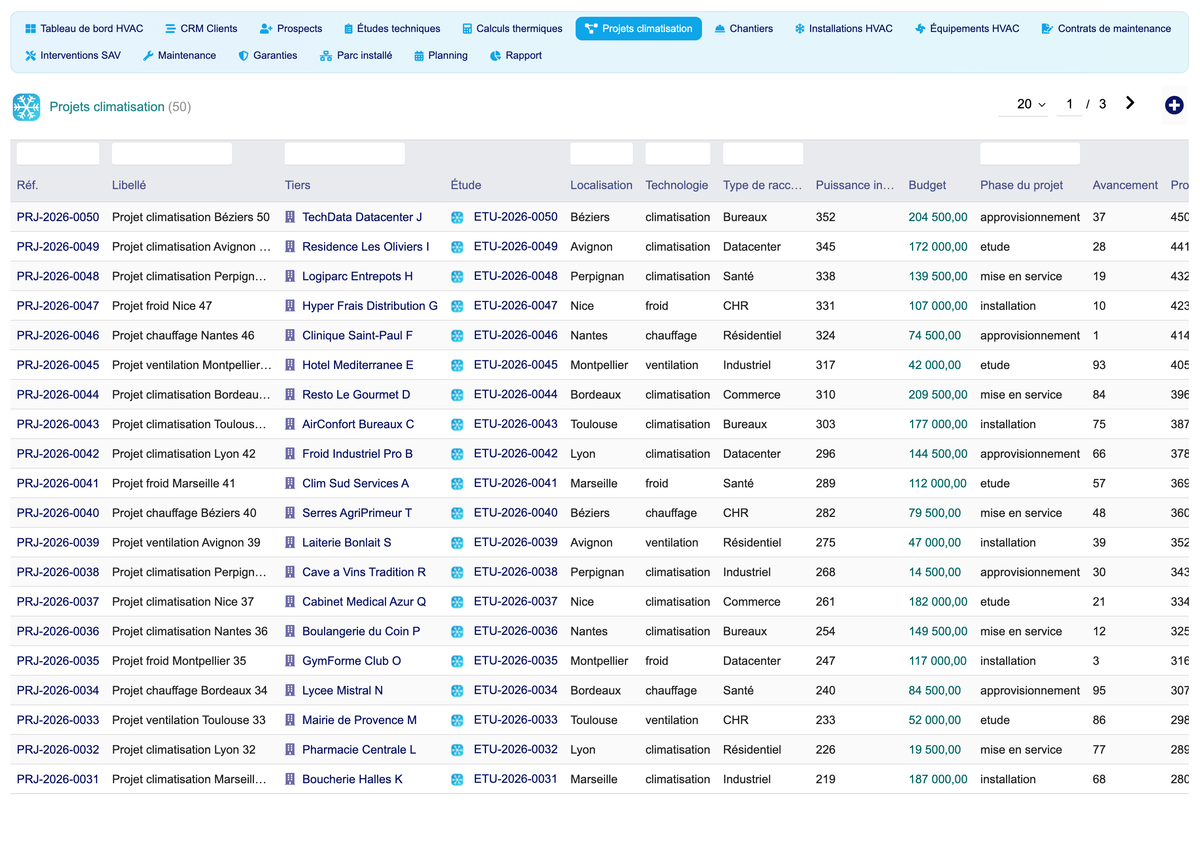Click study icon beside ETU-2026-0041
1200x842 pixels.
457,484
